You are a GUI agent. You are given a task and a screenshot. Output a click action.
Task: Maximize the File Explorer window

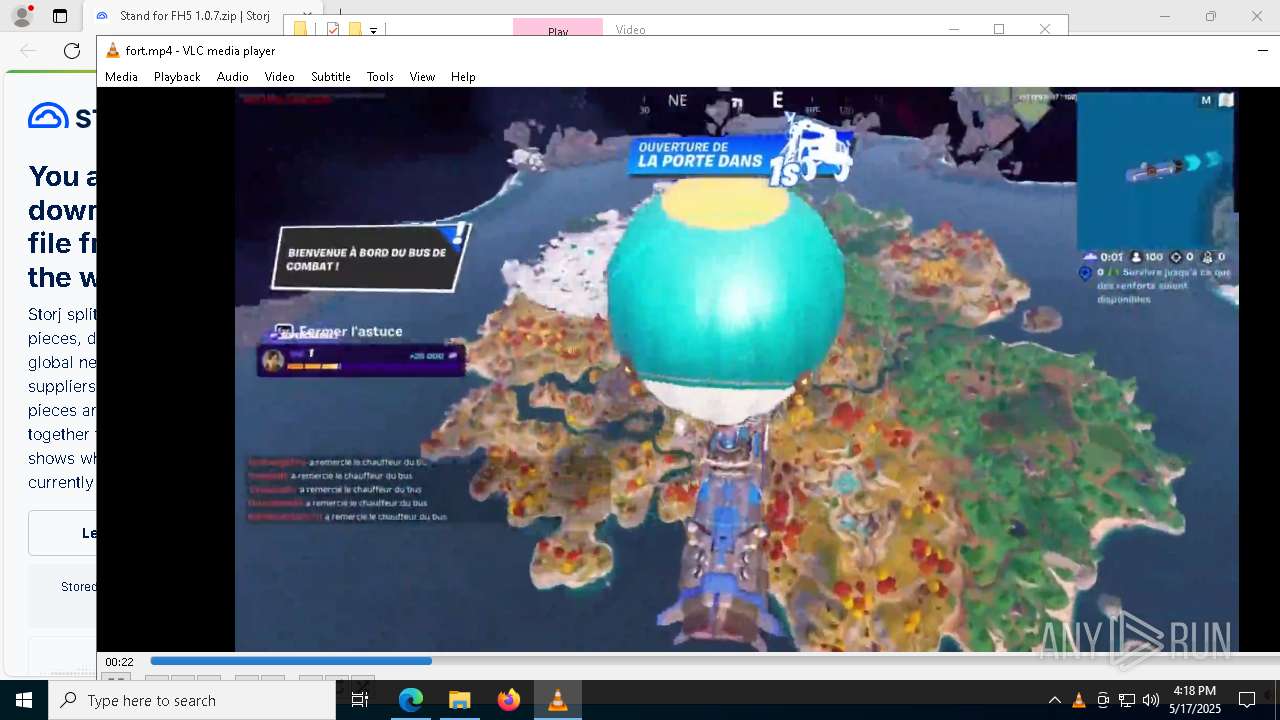pyautogui.click(x=999, y=29)
